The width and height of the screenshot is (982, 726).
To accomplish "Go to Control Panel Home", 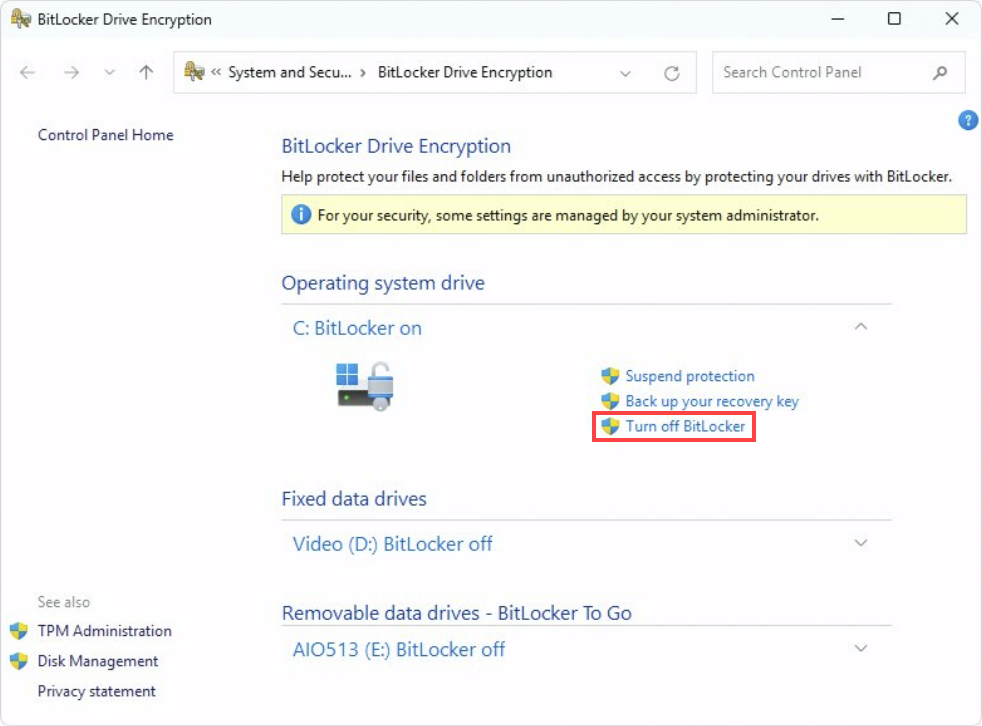I will pos(104,135).
